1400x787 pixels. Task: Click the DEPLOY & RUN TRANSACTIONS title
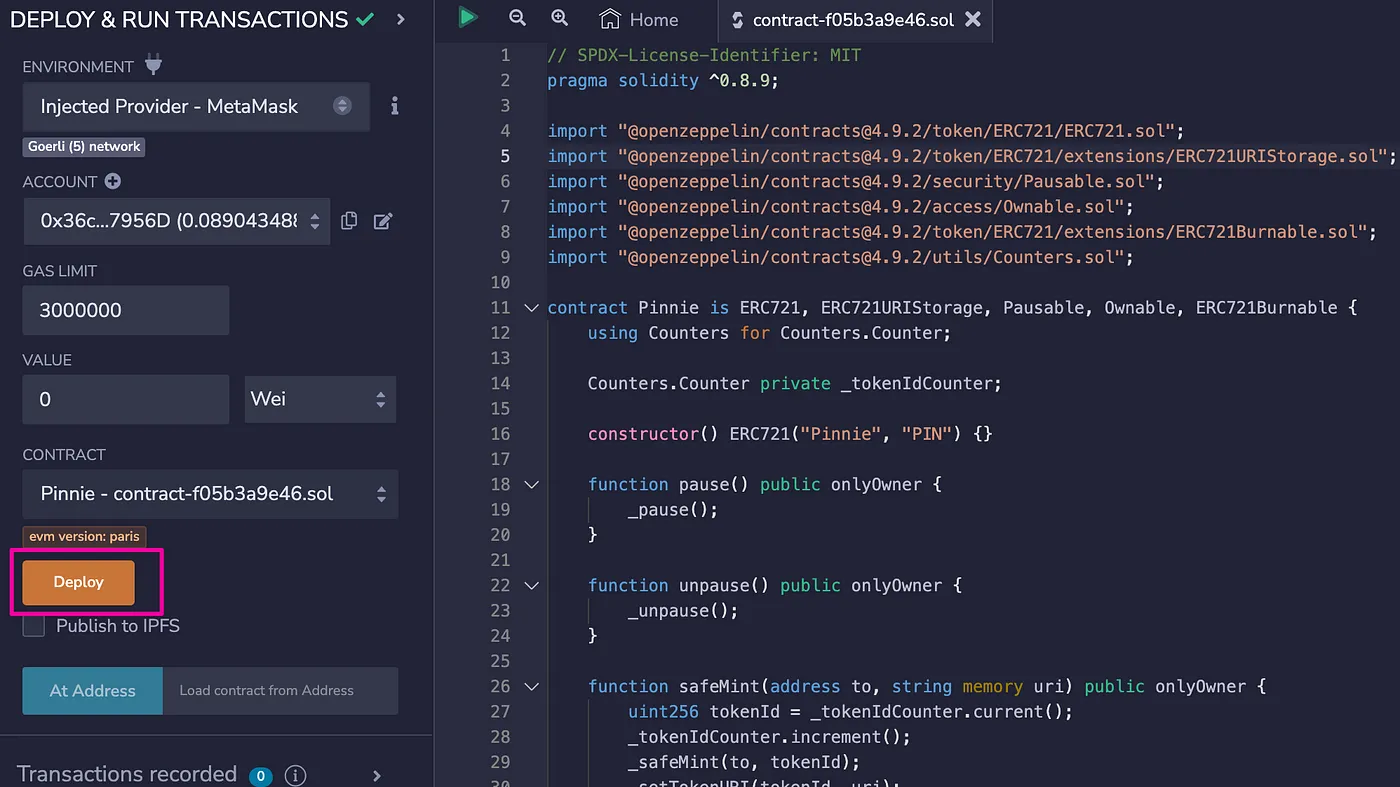coord(179,19)
